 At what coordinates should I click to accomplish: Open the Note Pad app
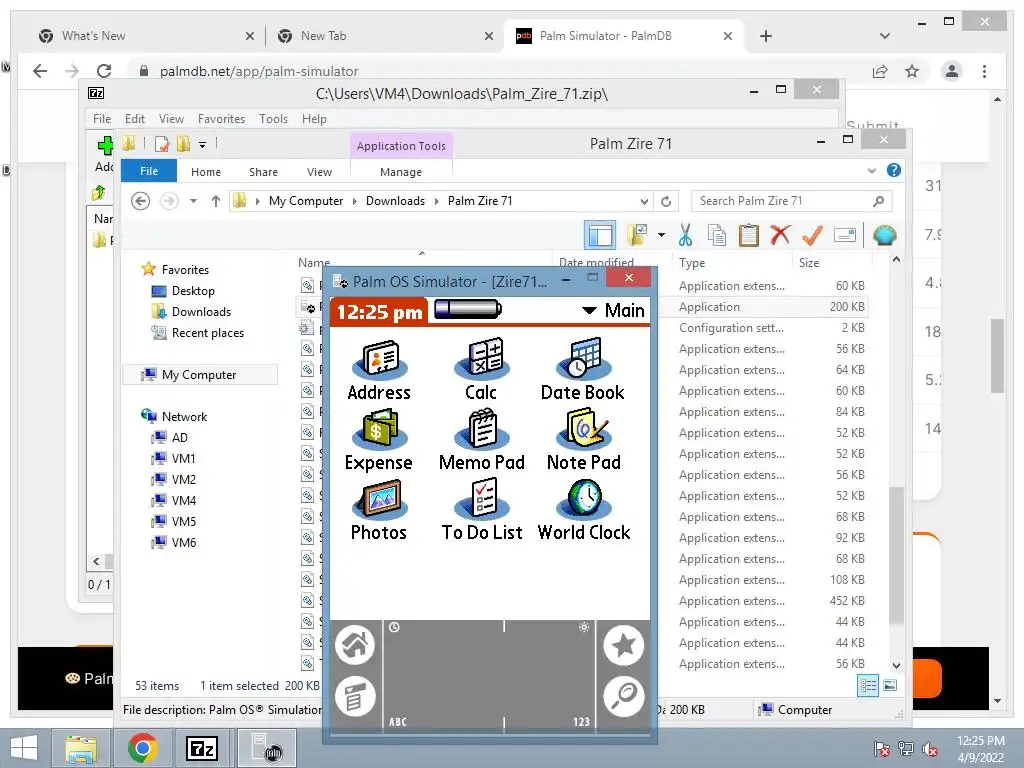click(584, 439)
